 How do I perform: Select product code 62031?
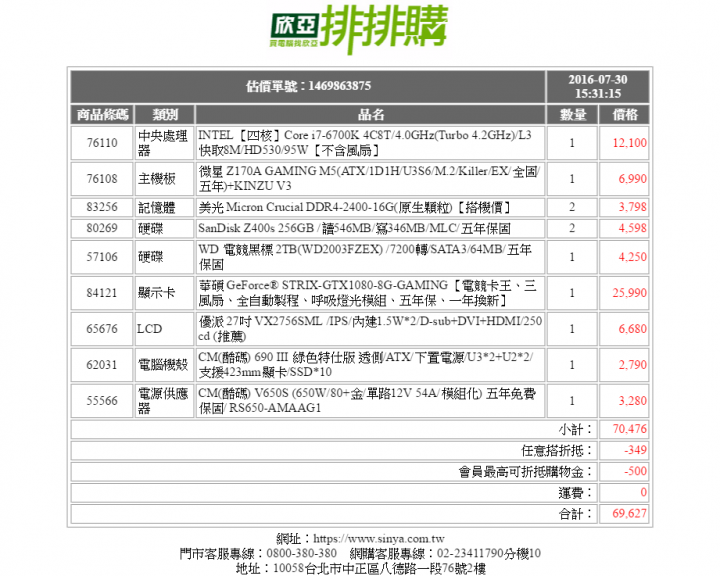102,364
